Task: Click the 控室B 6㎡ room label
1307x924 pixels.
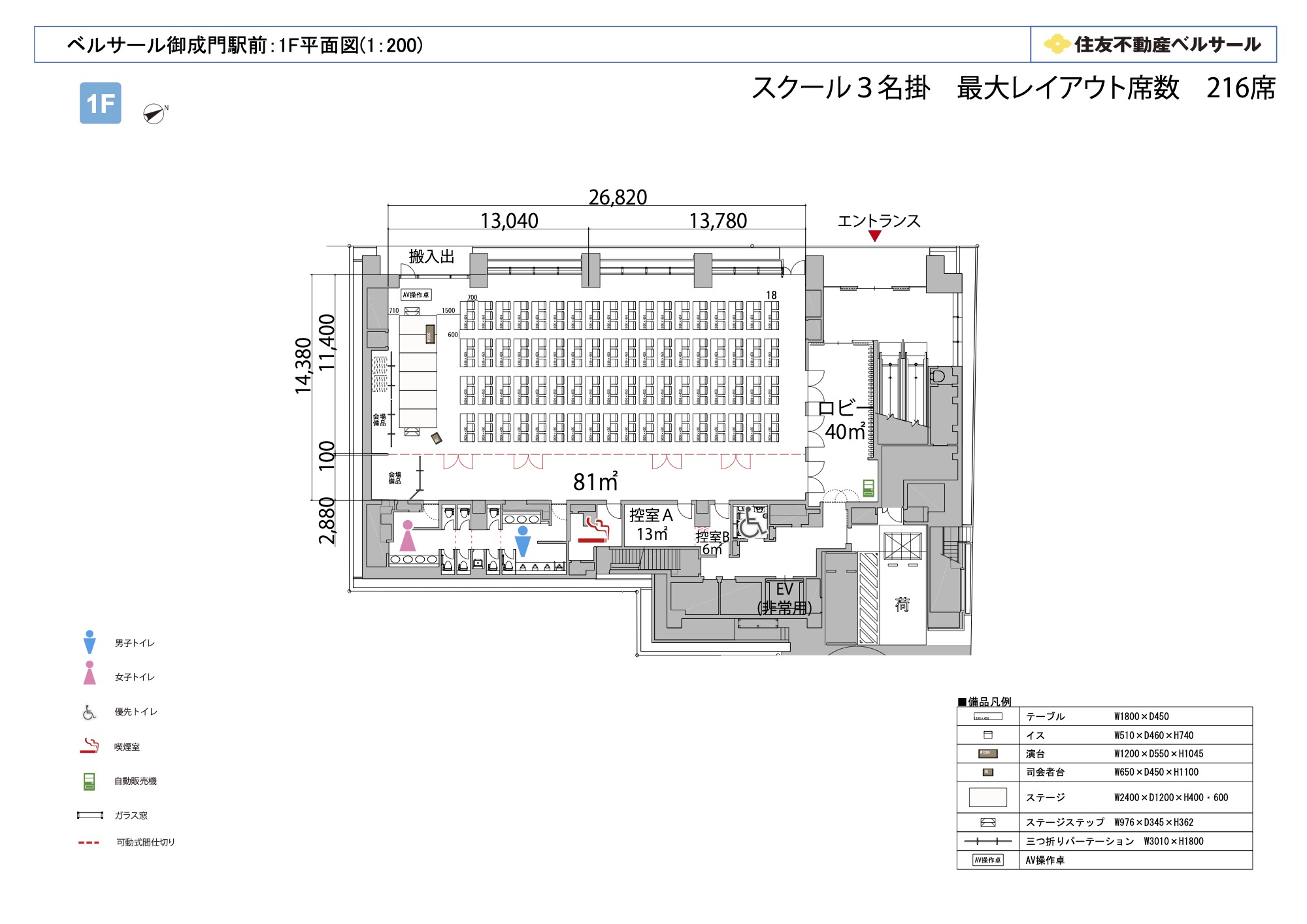Action: click(x=712, y=542)
